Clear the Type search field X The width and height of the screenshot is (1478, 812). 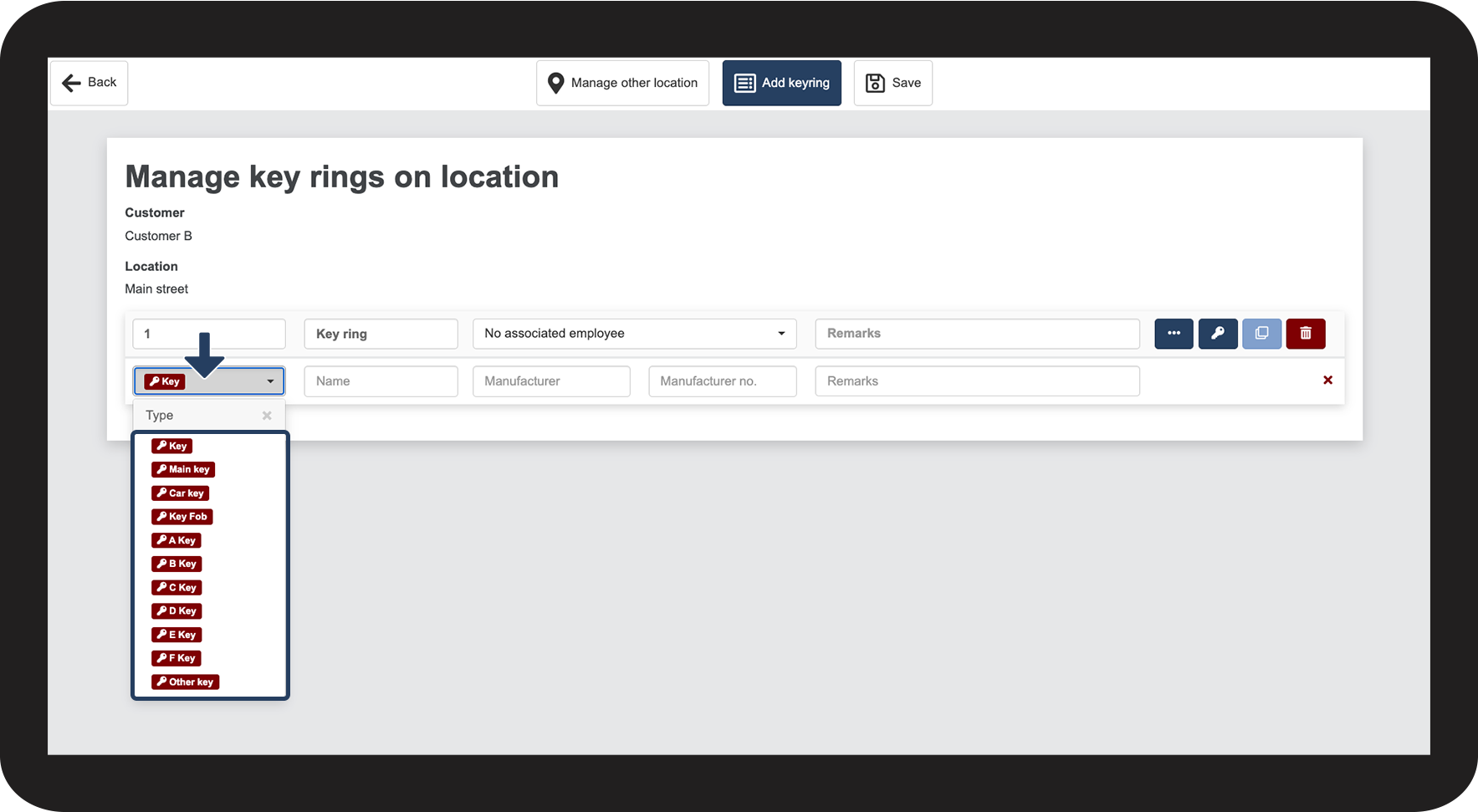267,416
